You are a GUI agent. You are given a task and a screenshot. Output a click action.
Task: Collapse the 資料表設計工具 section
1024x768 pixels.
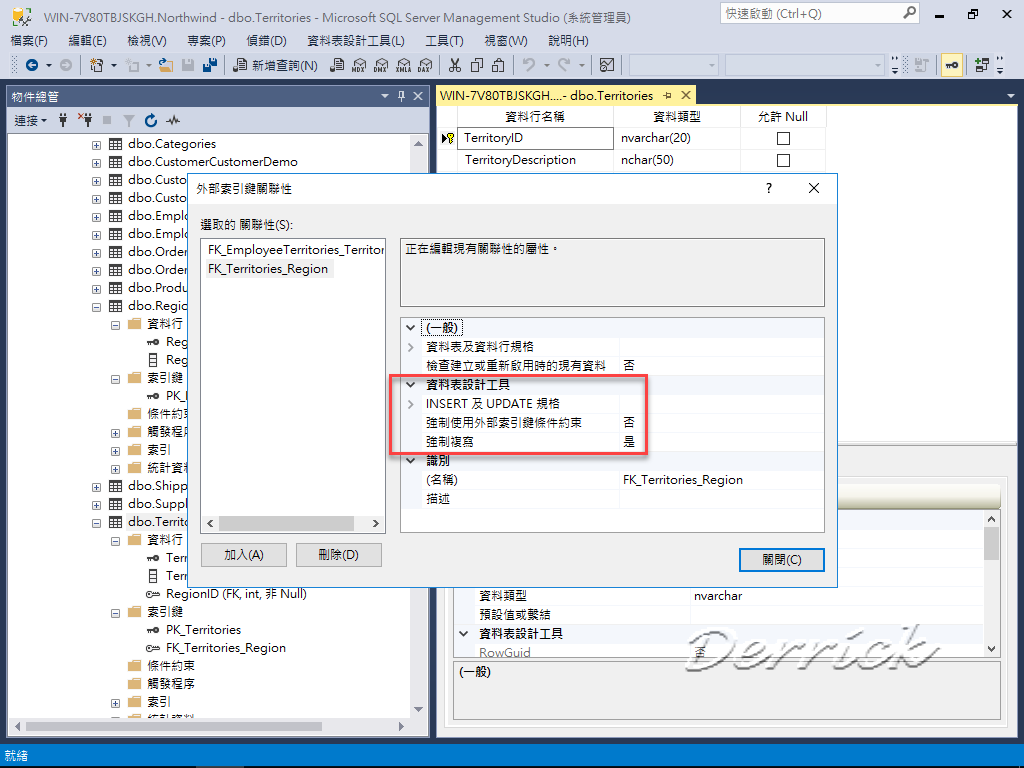pyautogui.click(x=409, y=384)
